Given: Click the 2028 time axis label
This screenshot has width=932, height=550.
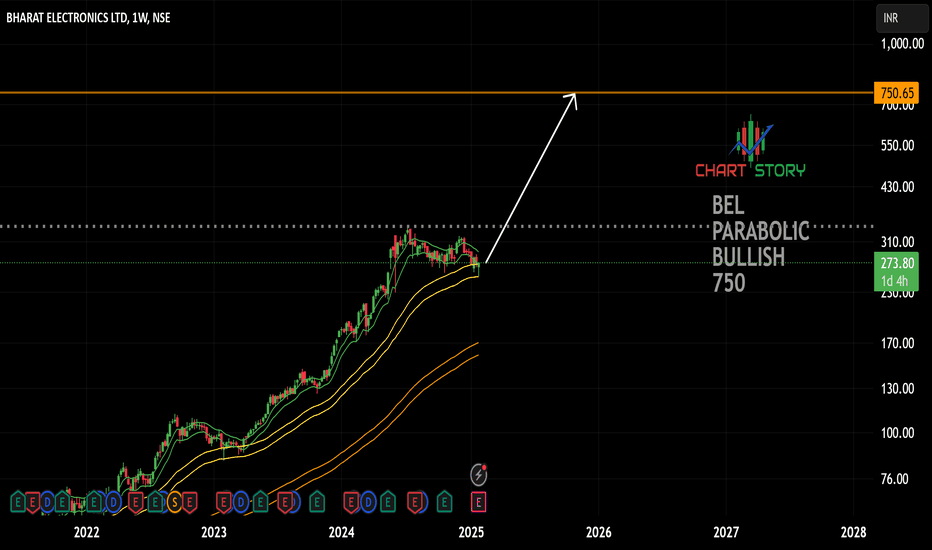Looking at the screenshot, I should pos(853,532).
